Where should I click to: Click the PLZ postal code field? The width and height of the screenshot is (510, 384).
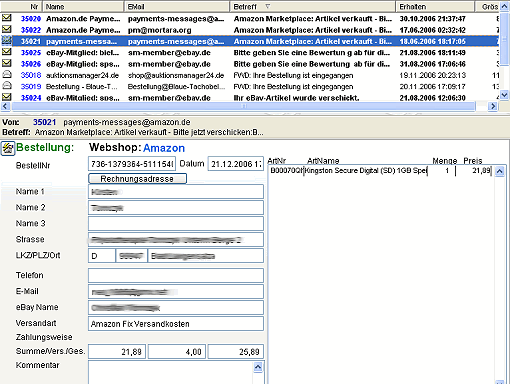coord(132,256)
